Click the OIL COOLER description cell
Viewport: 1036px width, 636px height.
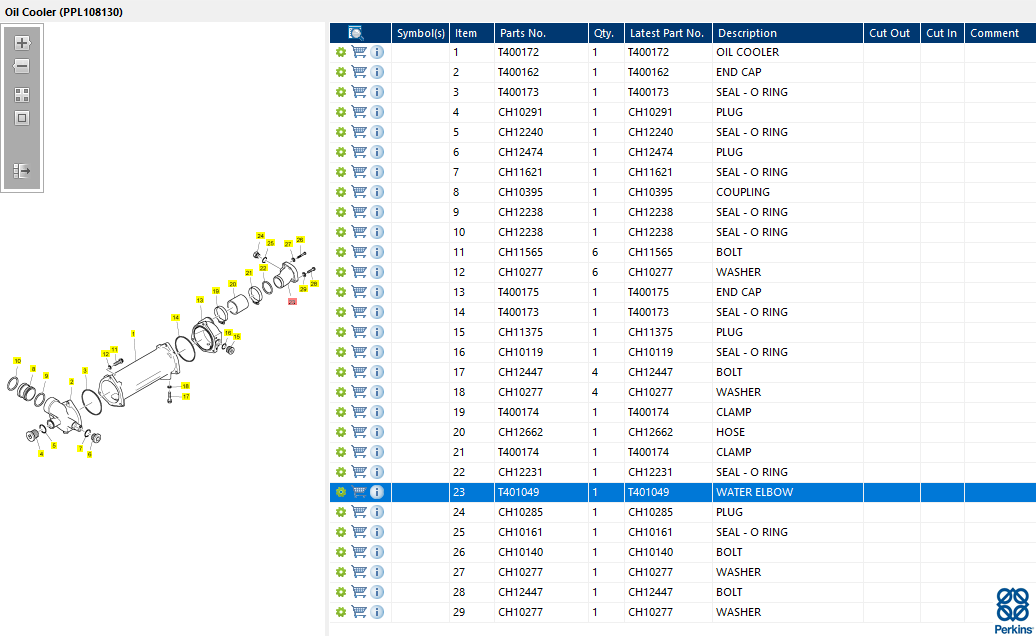[788, 52]
